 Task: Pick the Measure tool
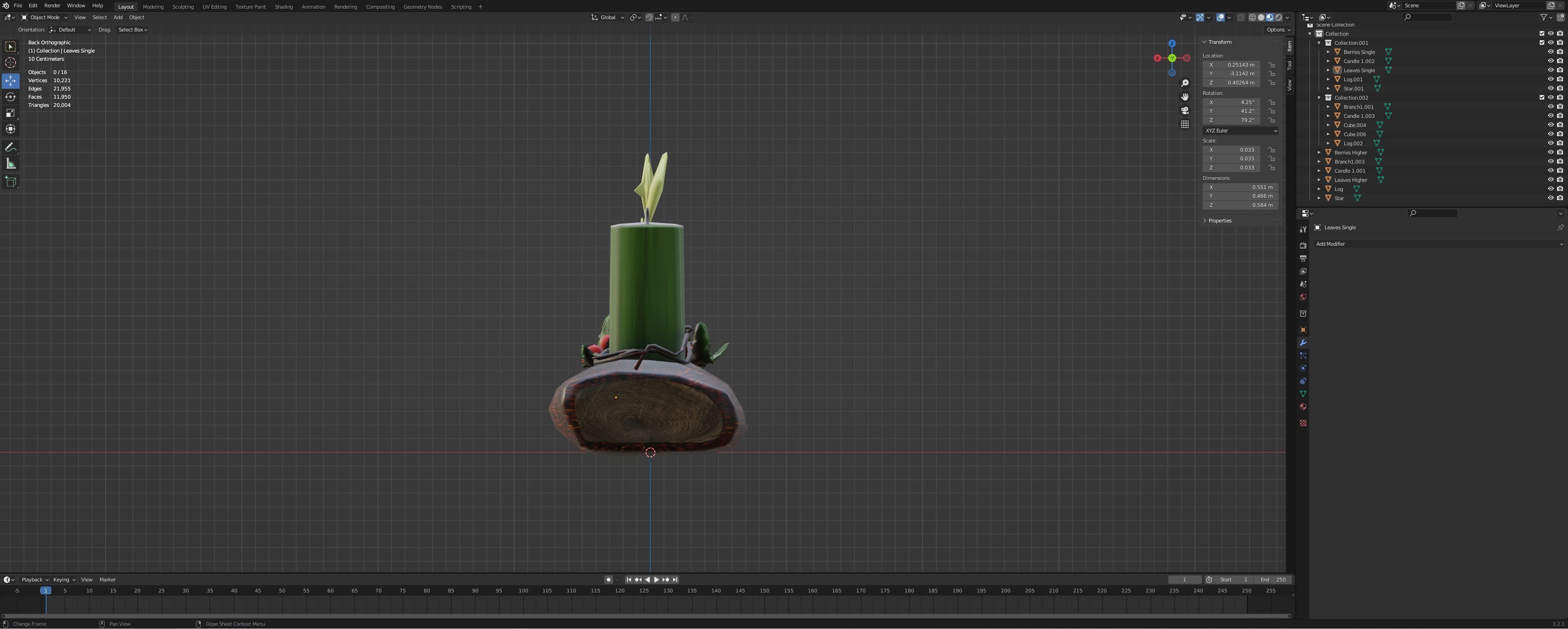click(11, 163)
